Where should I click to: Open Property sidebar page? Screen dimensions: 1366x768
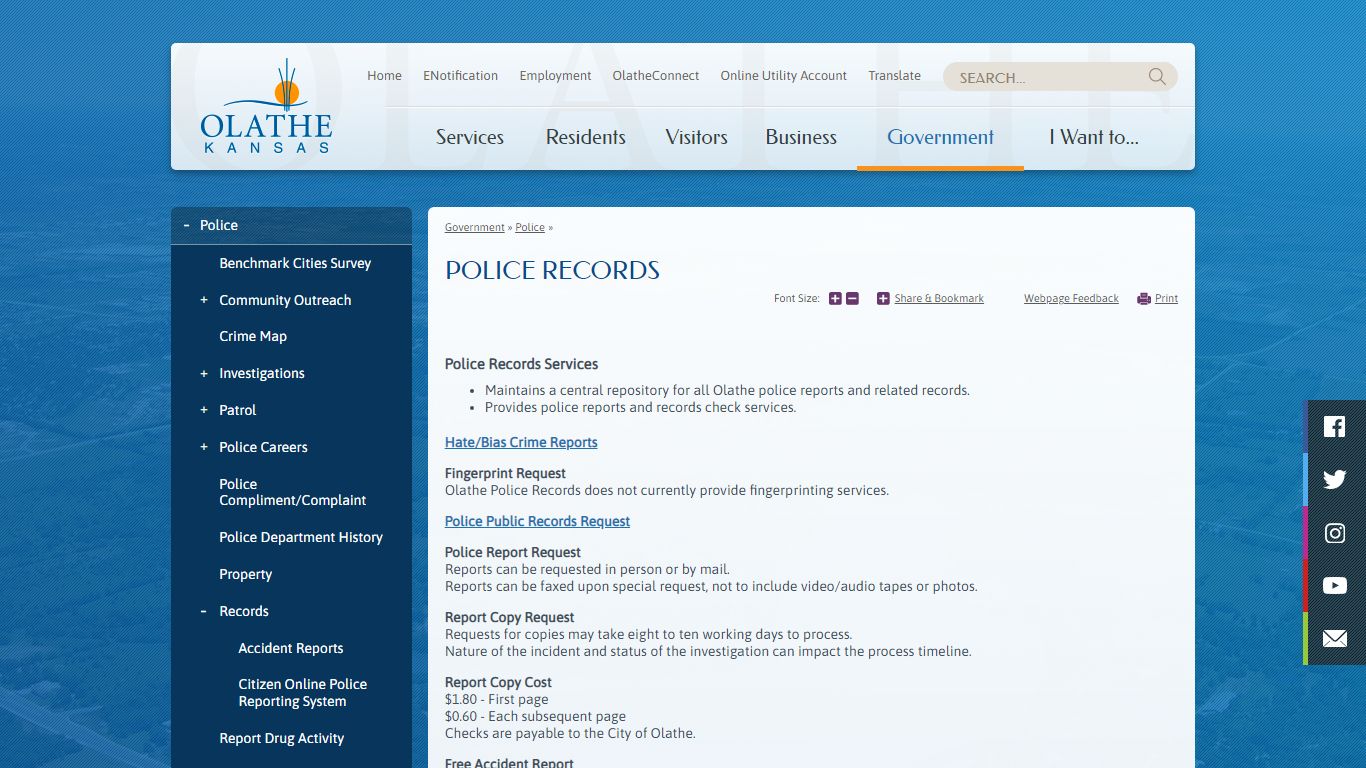pyautogui.click(x=246, y=575)
